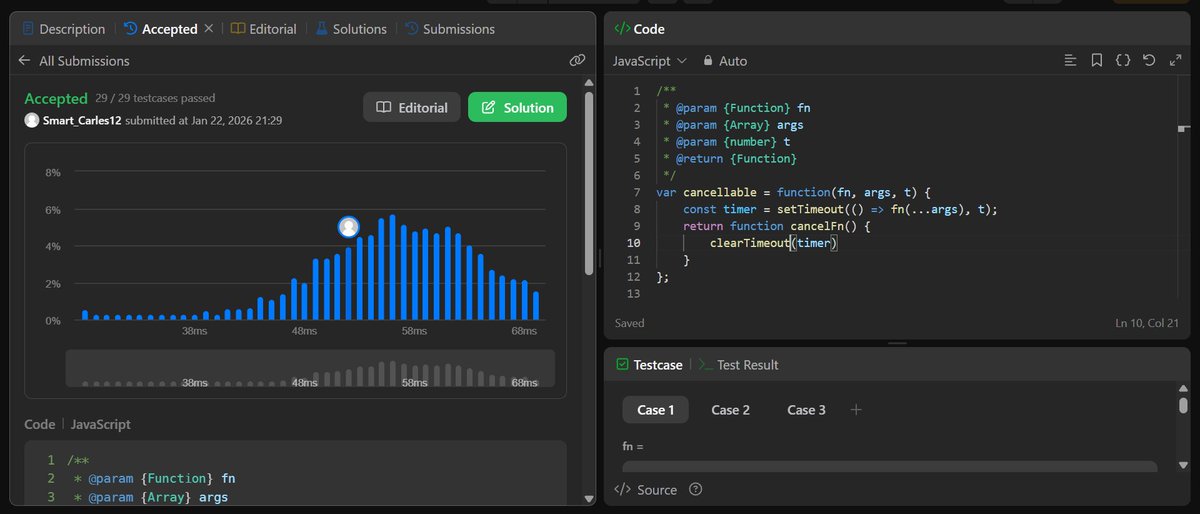Open the Submissions tab
The image size is (1200, 514).
click(x=449, y=29)
